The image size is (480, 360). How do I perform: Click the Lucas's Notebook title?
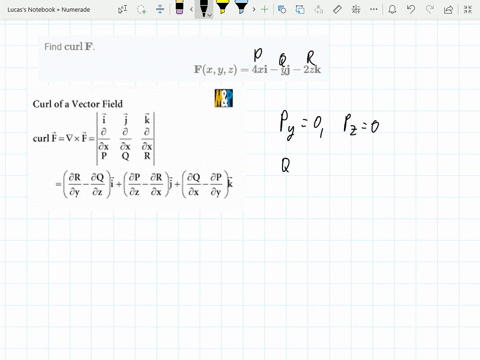pyautogui.click(x=49, y=10)
